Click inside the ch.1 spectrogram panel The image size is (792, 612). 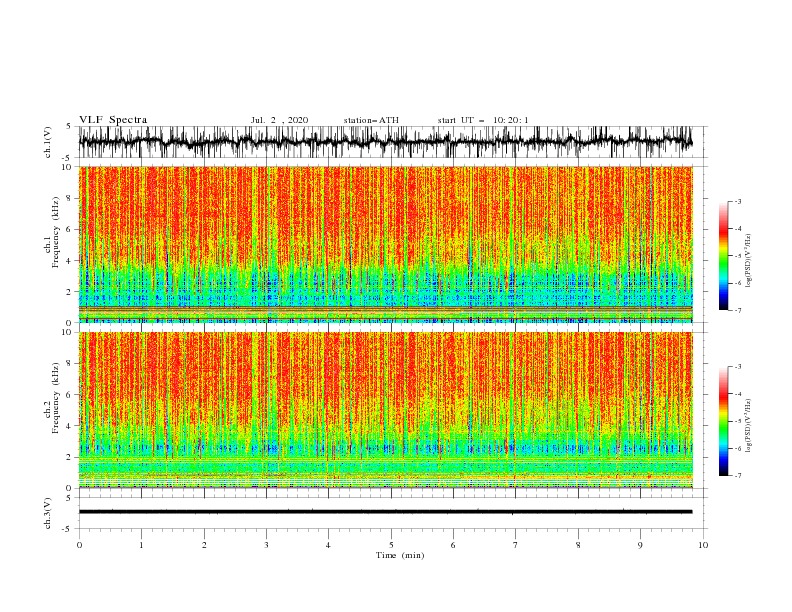(385, 244)
